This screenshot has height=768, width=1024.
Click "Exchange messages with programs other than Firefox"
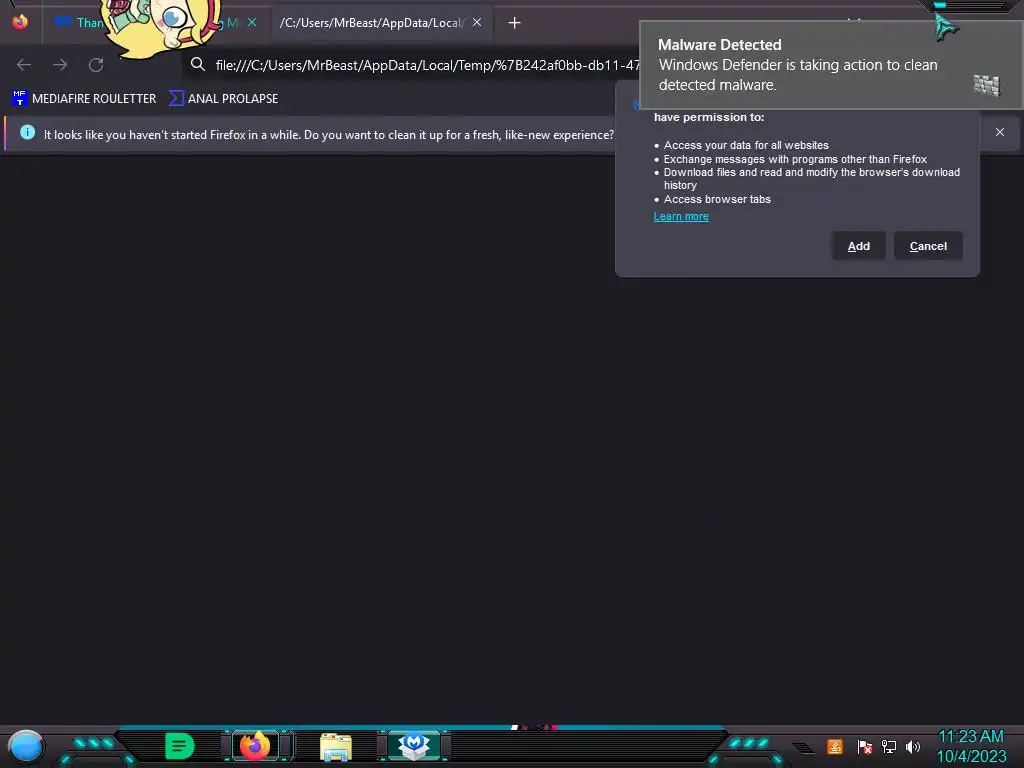(795, 159)
